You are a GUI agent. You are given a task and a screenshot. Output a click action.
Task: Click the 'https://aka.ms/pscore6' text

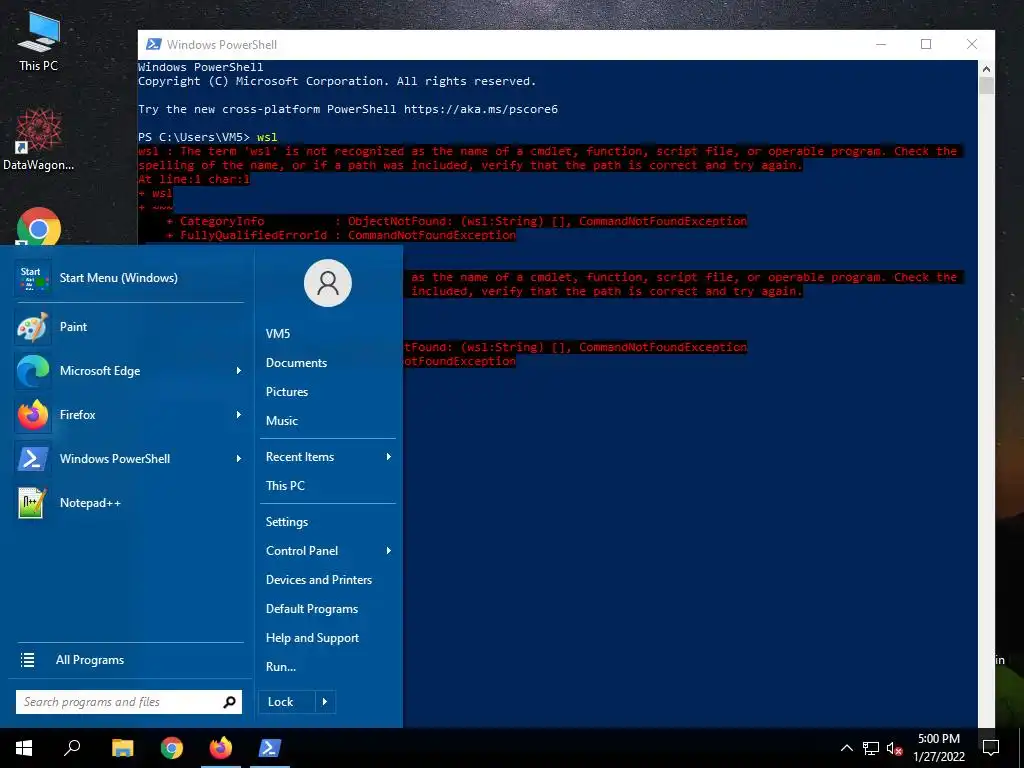point(481,109)
